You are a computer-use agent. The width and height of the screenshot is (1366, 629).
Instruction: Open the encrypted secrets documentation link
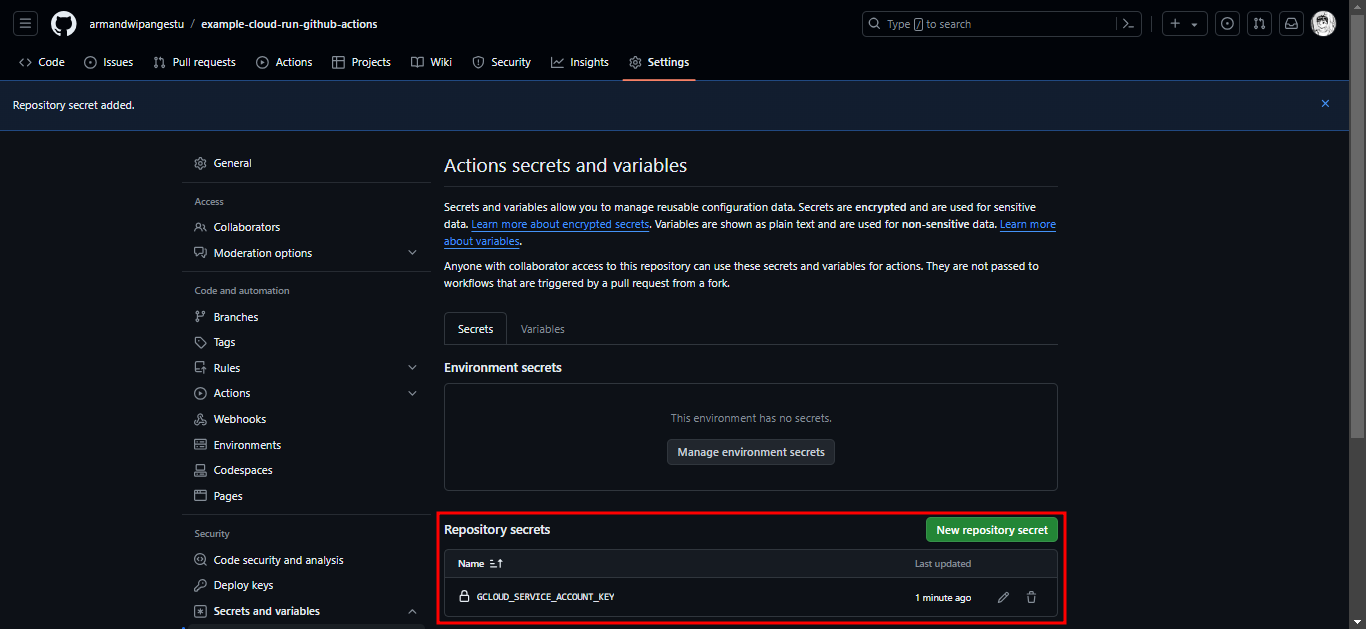click(x=560, y=224)
